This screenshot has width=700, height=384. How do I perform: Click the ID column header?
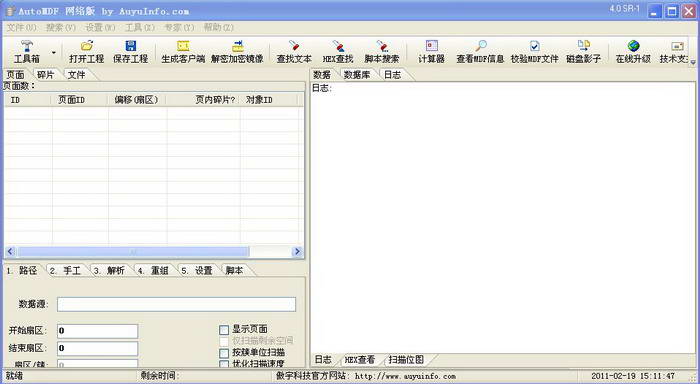28,100
